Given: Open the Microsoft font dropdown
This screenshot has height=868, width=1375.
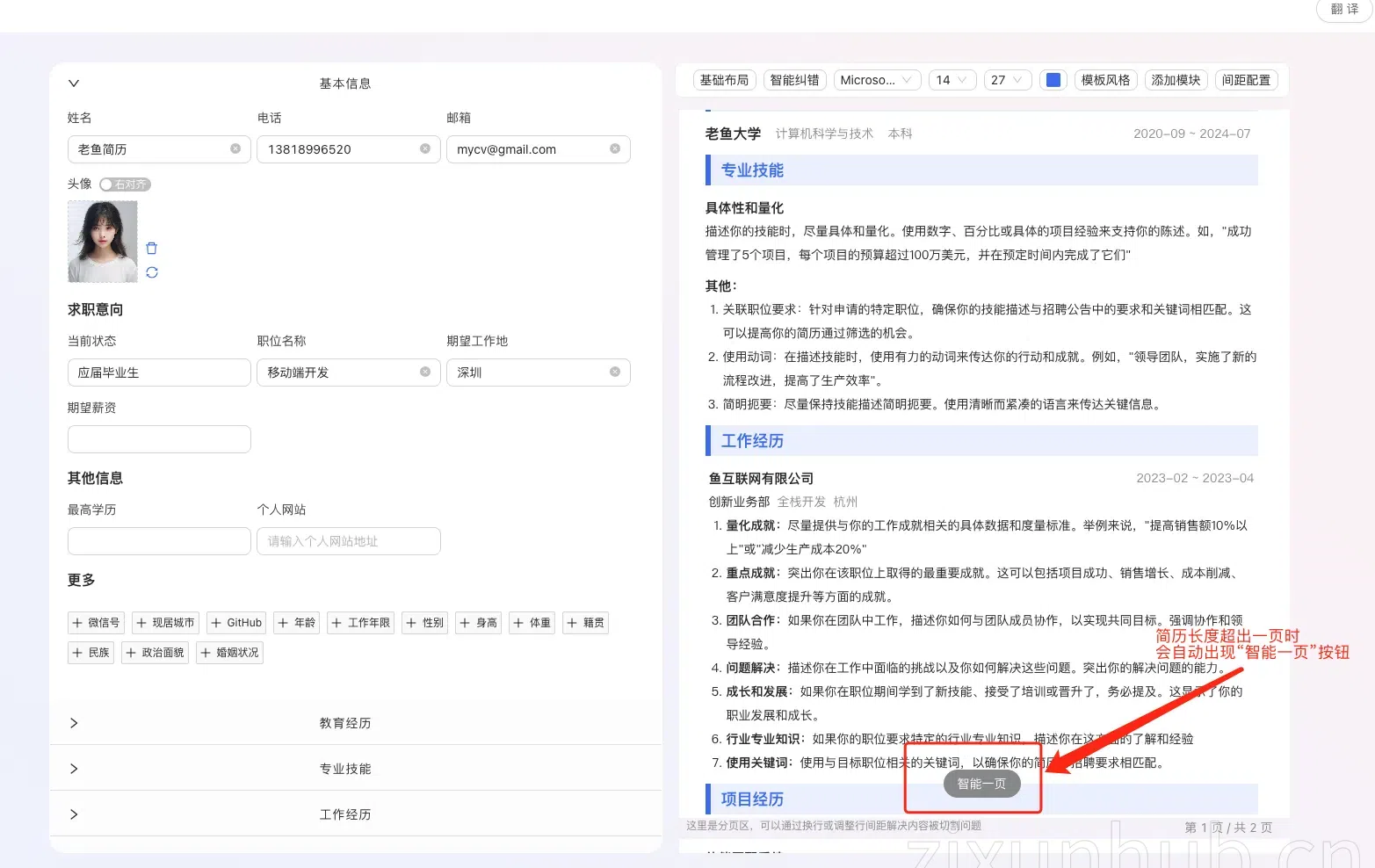Looking at the screenshot, I should pos(877,80).
